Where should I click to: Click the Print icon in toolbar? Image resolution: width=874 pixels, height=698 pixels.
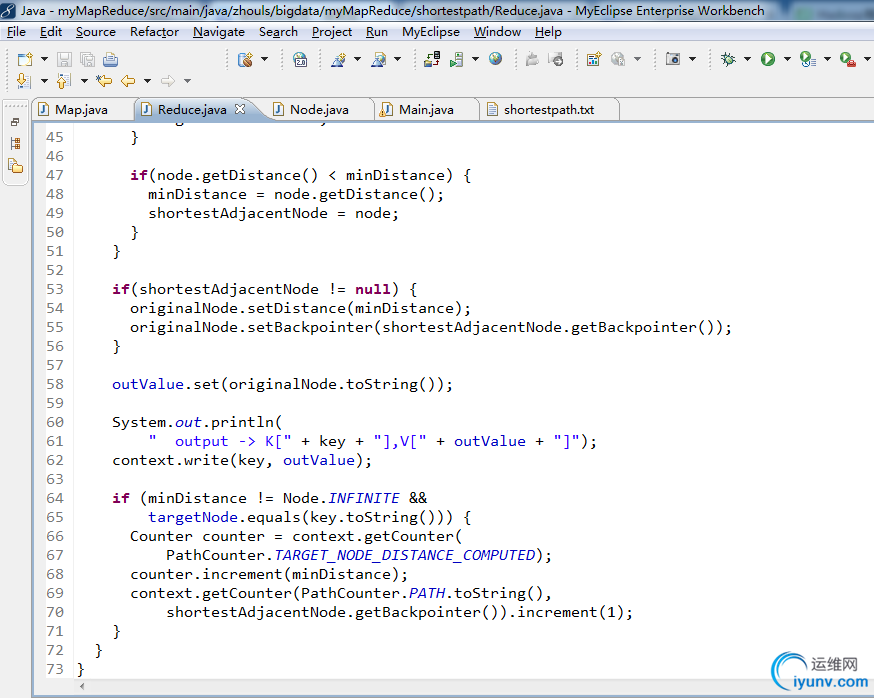[x=110, y=59]
